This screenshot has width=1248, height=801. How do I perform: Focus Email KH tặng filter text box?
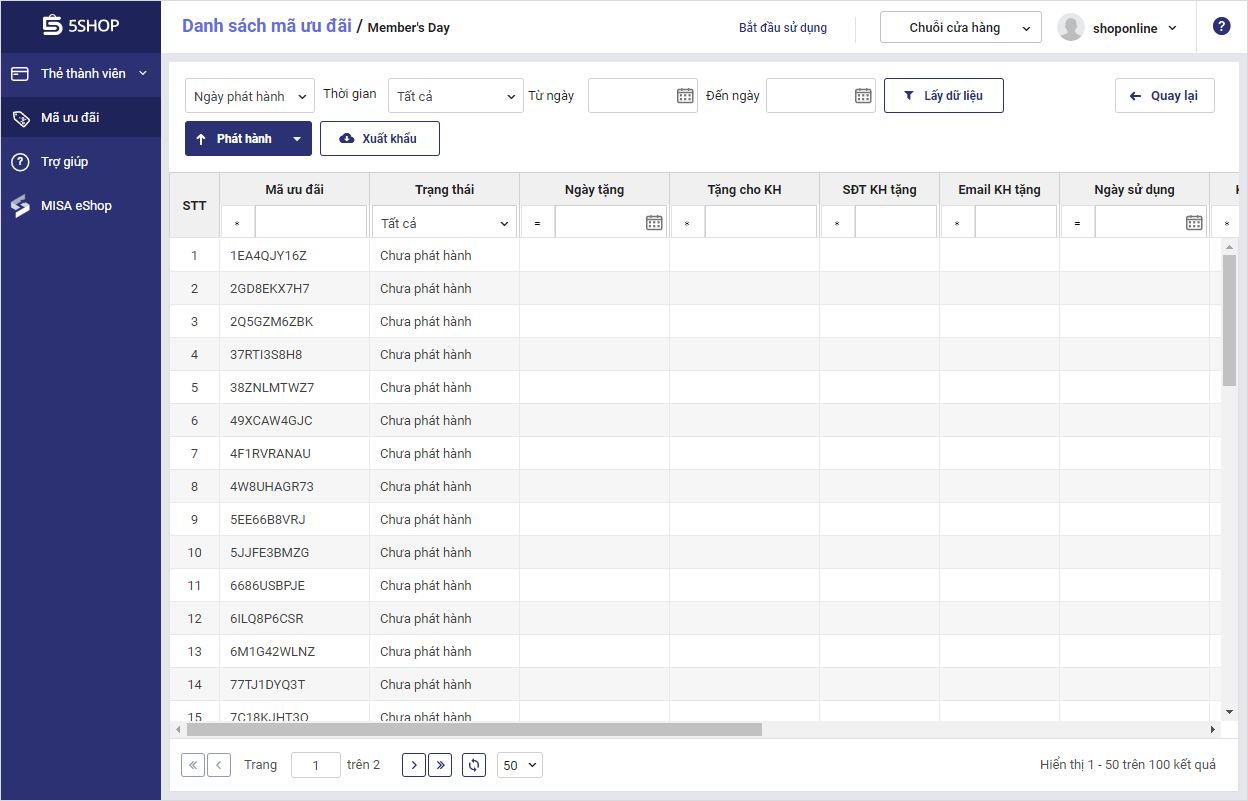[x=1016, y=223]
